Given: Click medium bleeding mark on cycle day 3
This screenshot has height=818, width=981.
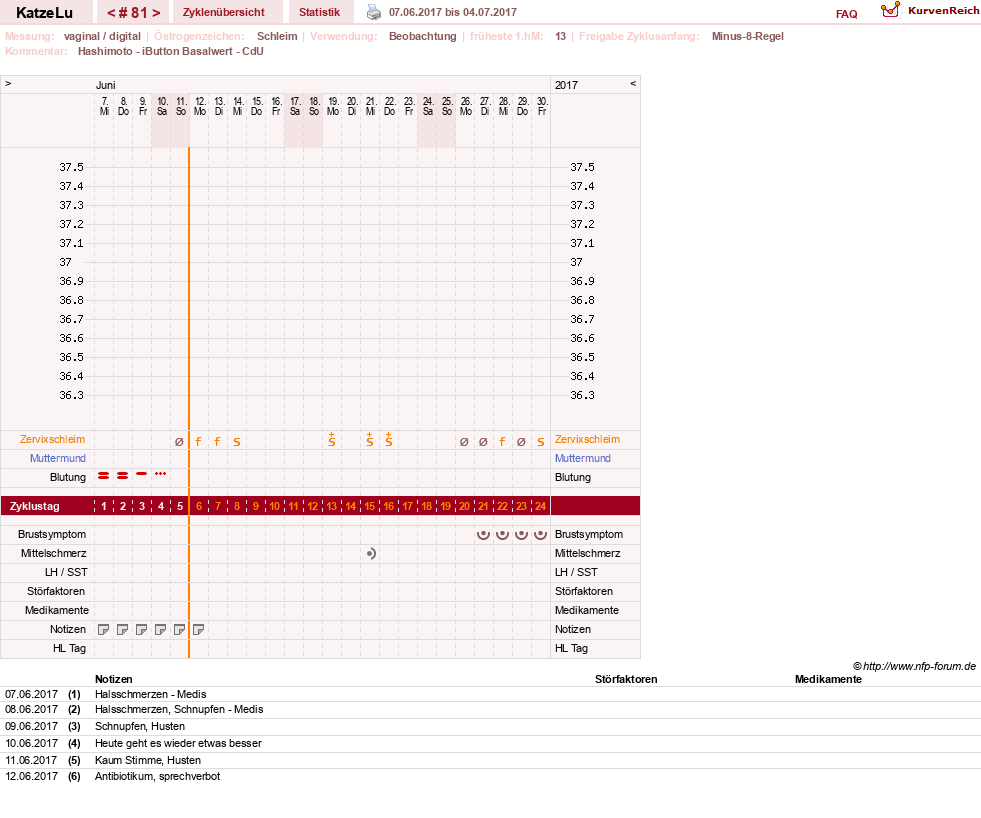Looking at the screenshot, I should pyautogui.click(x=141, y=474).
